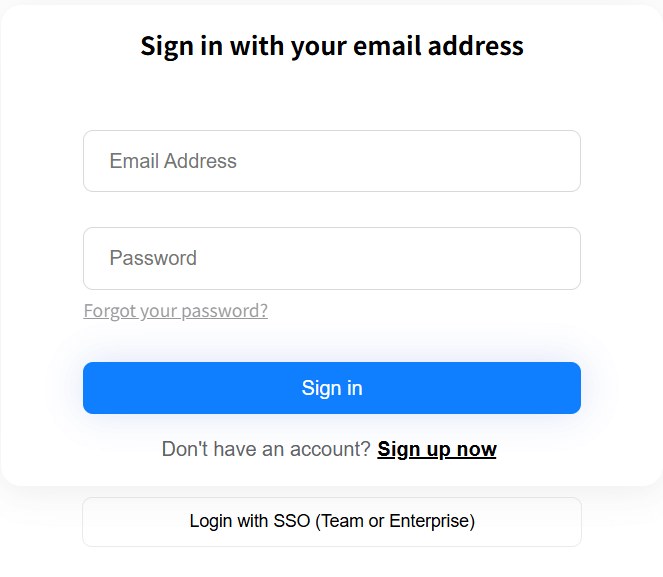Select the underlined Forgot your password text

tap(176, 311)
